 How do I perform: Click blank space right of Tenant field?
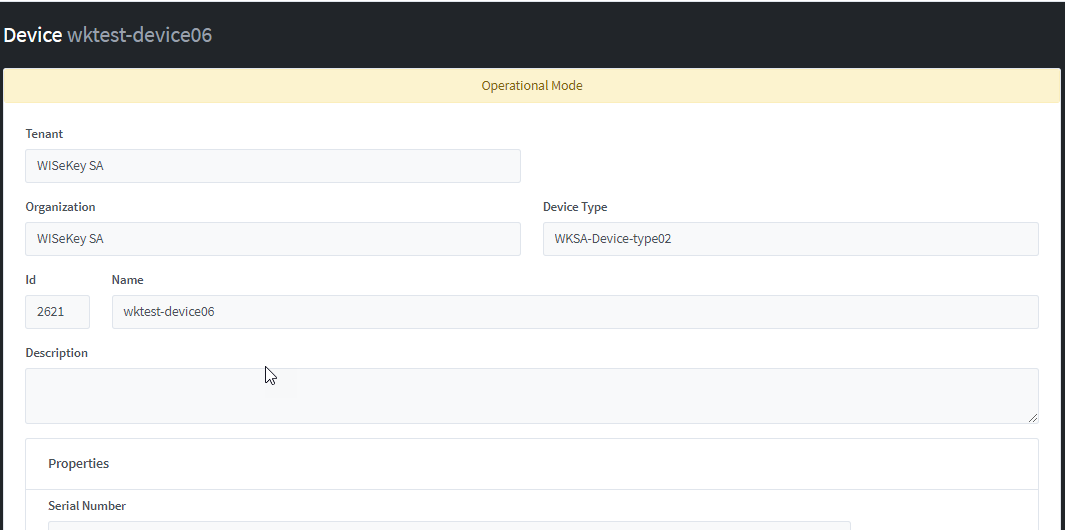[x=780, y=166]
